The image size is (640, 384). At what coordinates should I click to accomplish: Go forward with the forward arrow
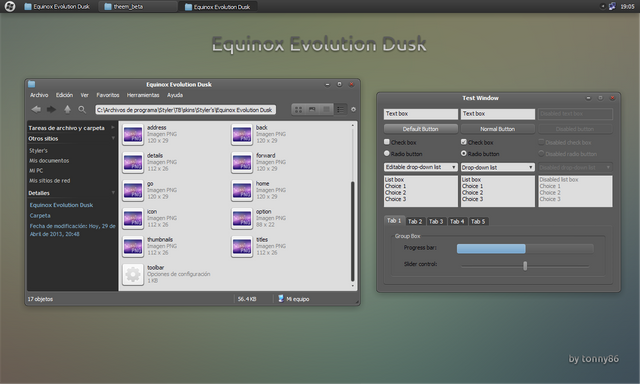point(51,109)
